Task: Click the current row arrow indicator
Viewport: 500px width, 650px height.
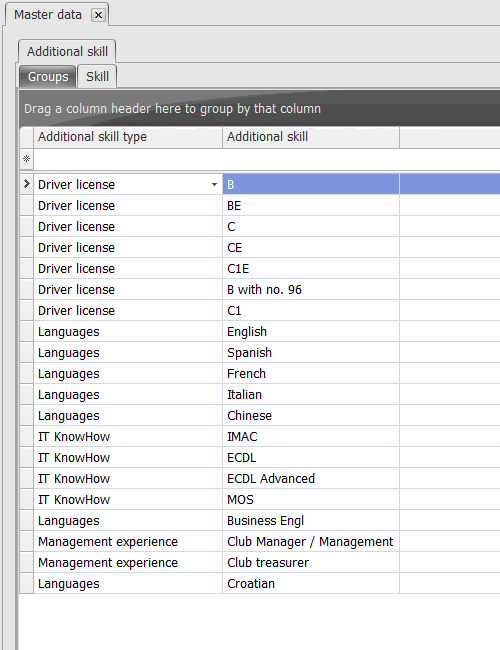Action: point(27,184)
